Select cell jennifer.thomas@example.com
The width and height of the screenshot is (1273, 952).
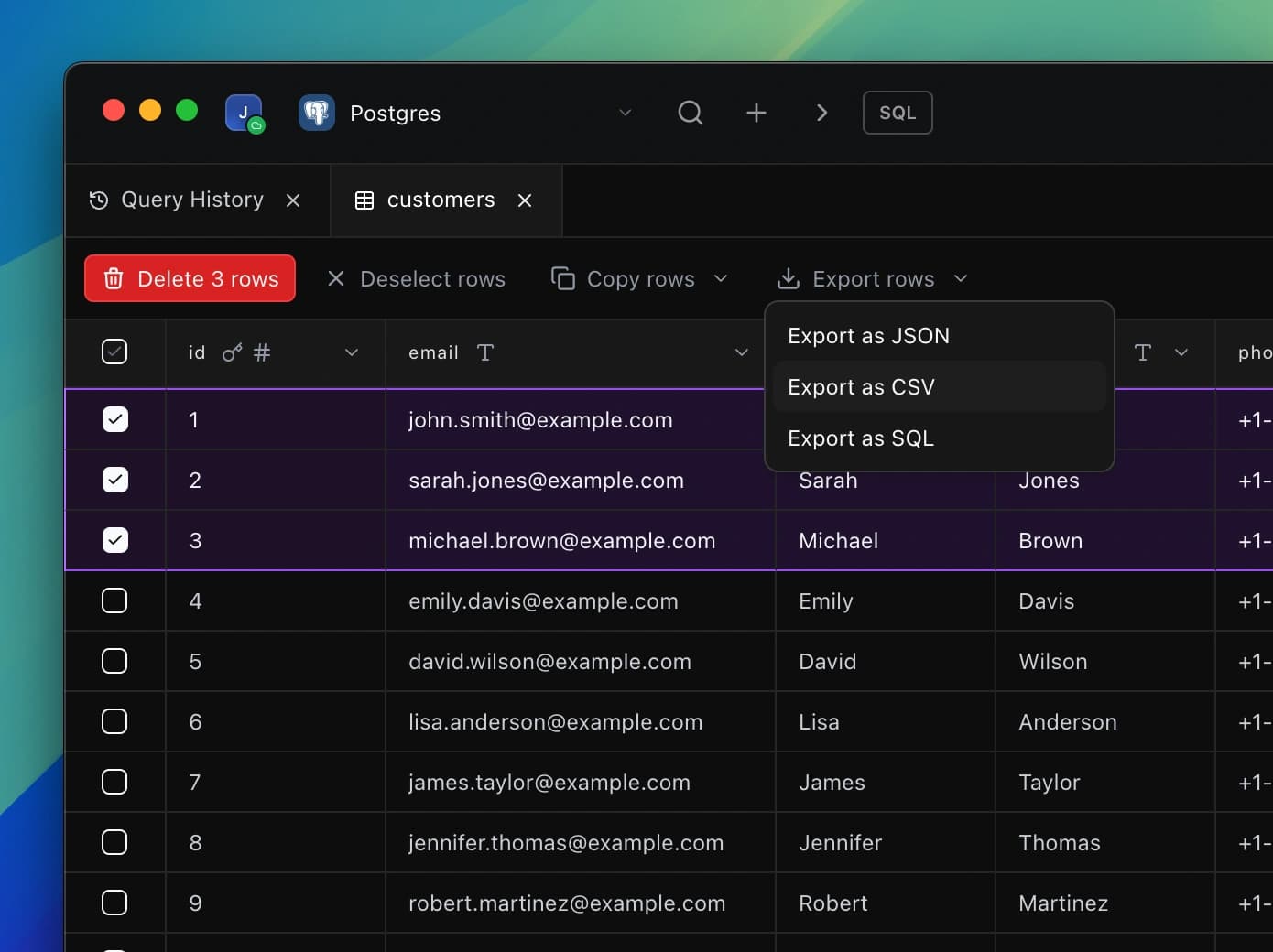581,842
